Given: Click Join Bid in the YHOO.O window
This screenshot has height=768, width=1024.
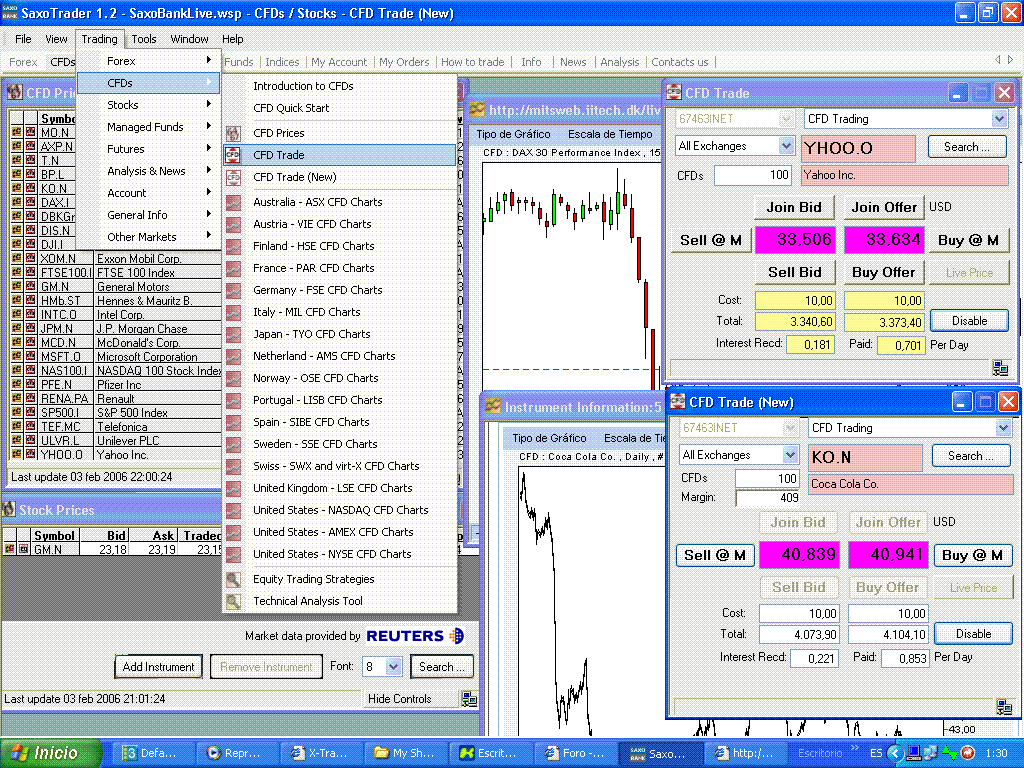Looking at the screenshot, I should click(x=793, y=207).
